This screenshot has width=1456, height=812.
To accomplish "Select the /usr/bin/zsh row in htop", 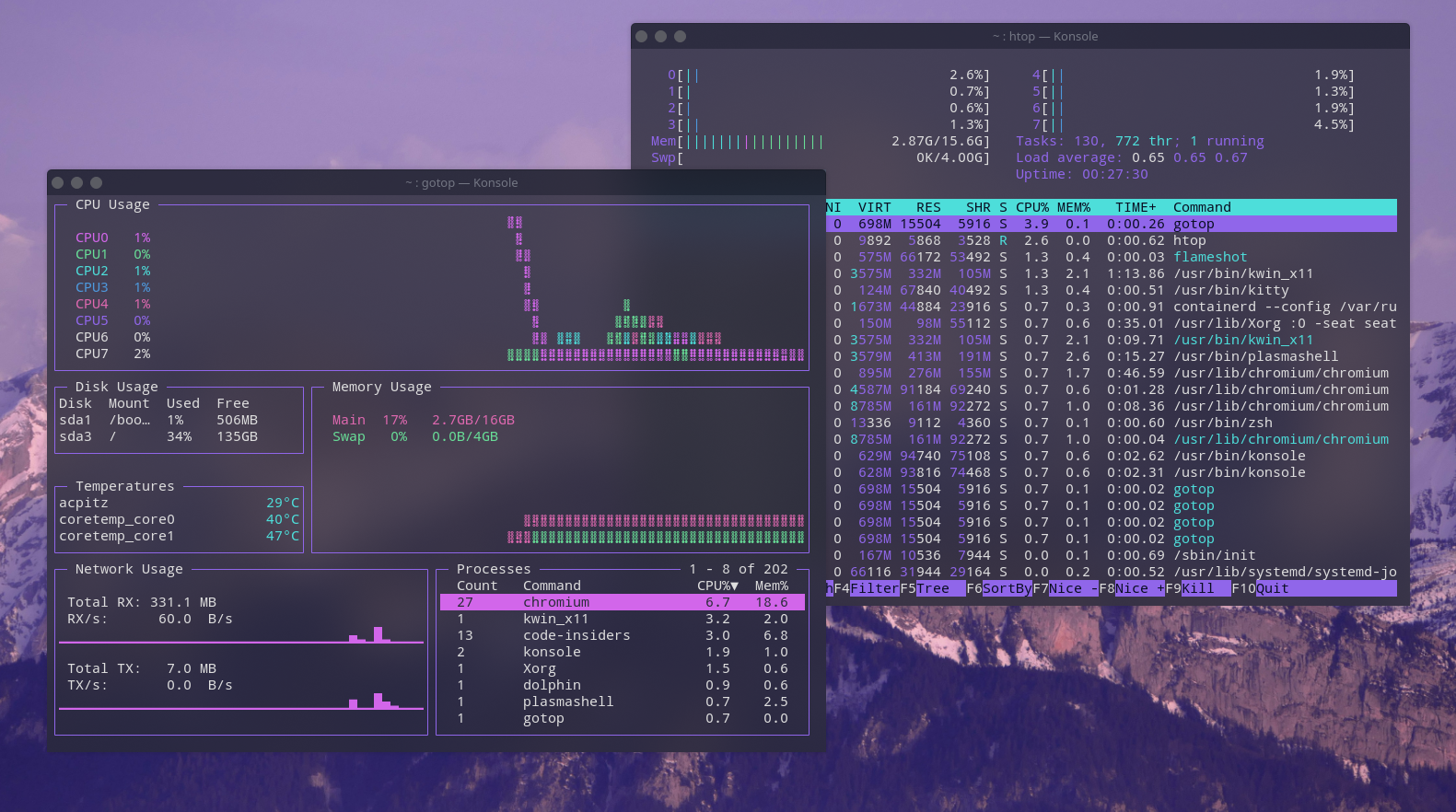I will pyautogui.click(x=1112, y=423).
